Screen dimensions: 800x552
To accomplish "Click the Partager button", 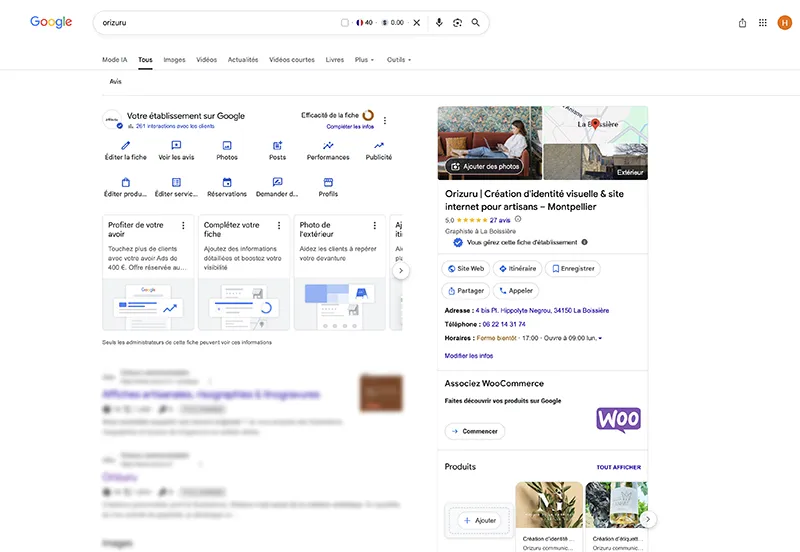I will tap(465, 291).
